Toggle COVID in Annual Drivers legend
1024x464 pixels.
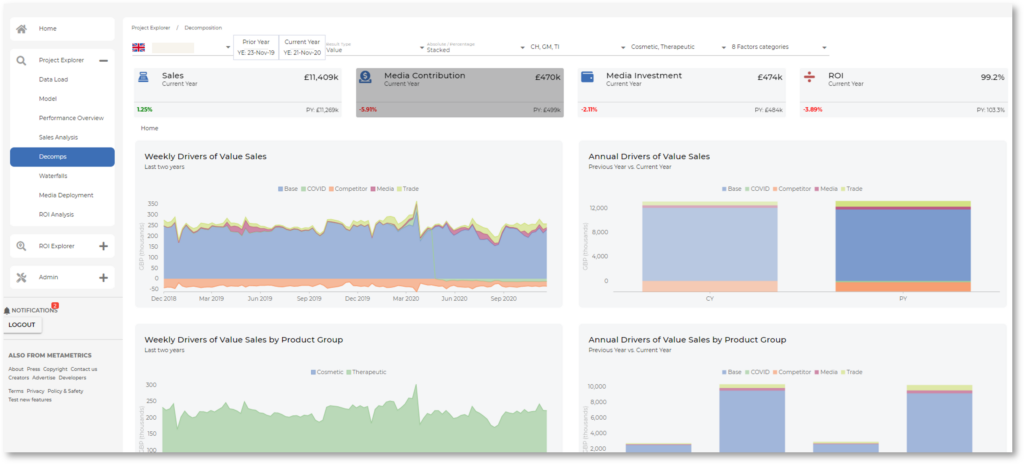click(x=757, y=189)
